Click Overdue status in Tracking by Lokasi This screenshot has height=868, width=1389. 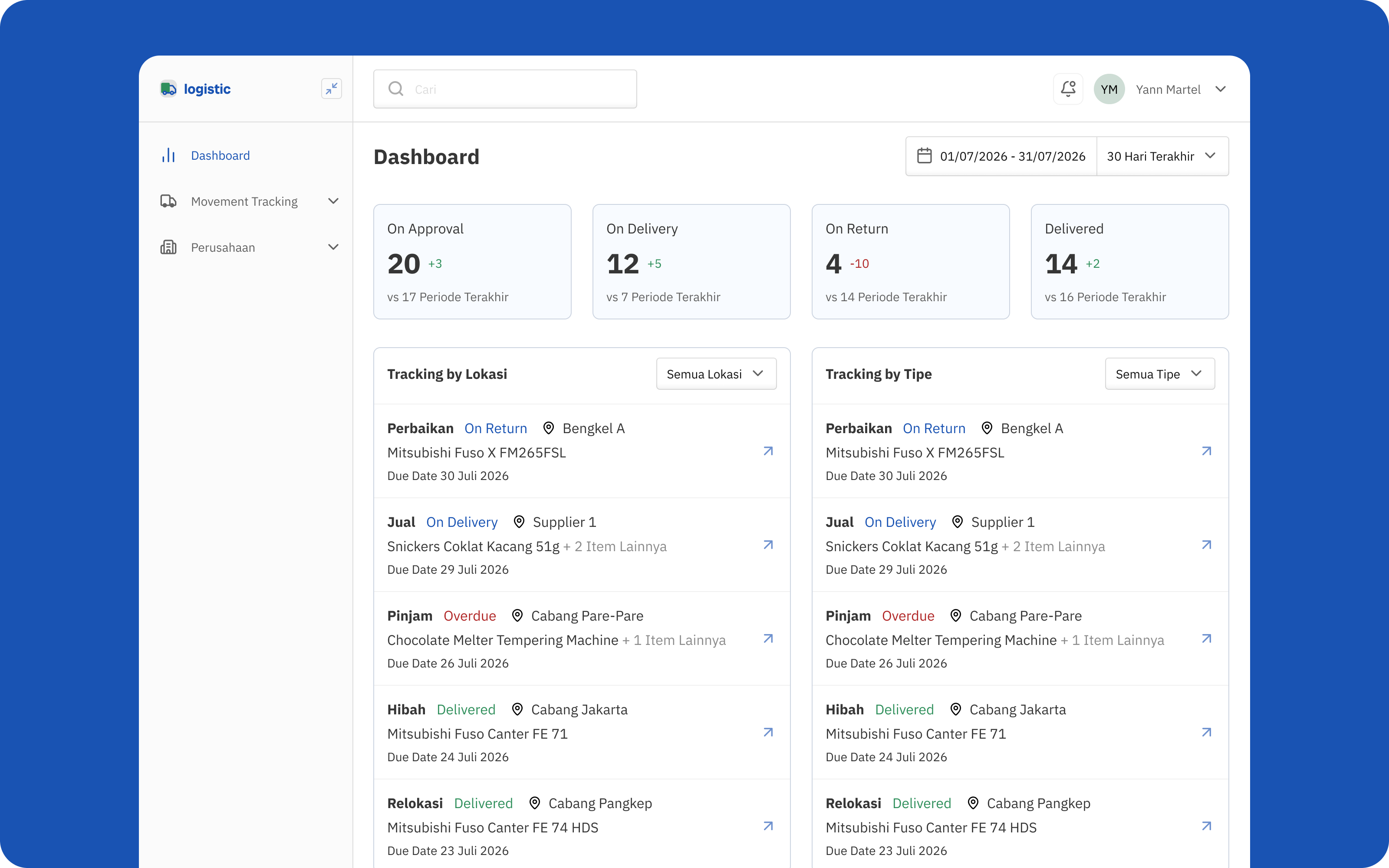tap(470, 615)
